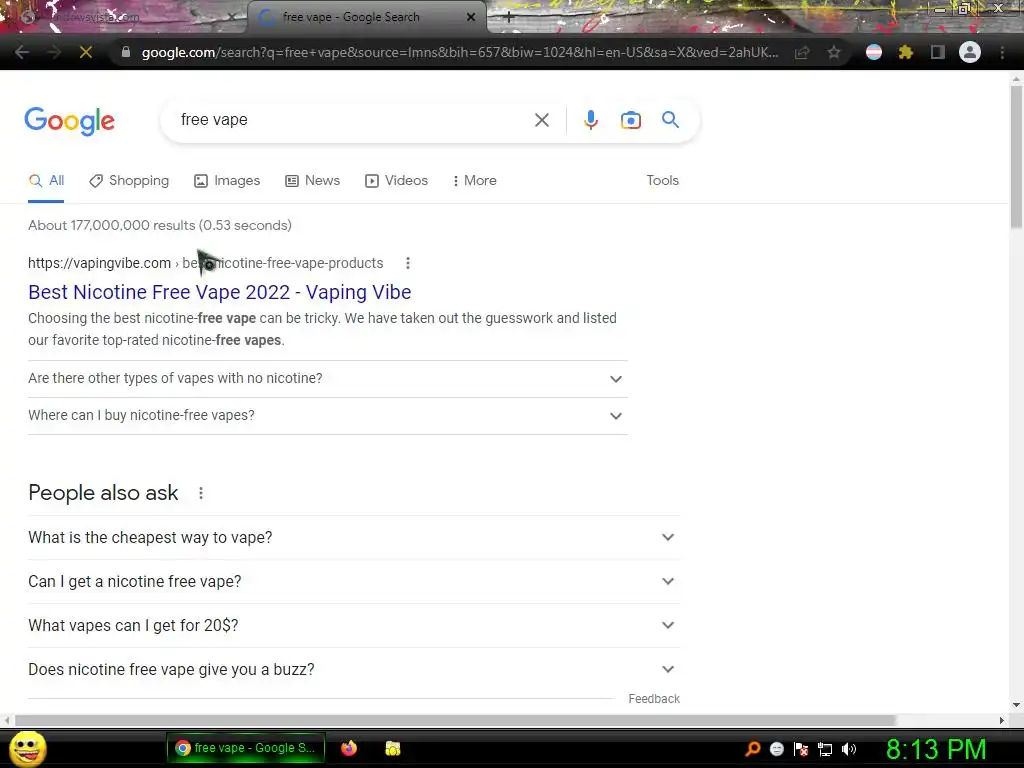Click the network tray icon

tap(825, 749)
